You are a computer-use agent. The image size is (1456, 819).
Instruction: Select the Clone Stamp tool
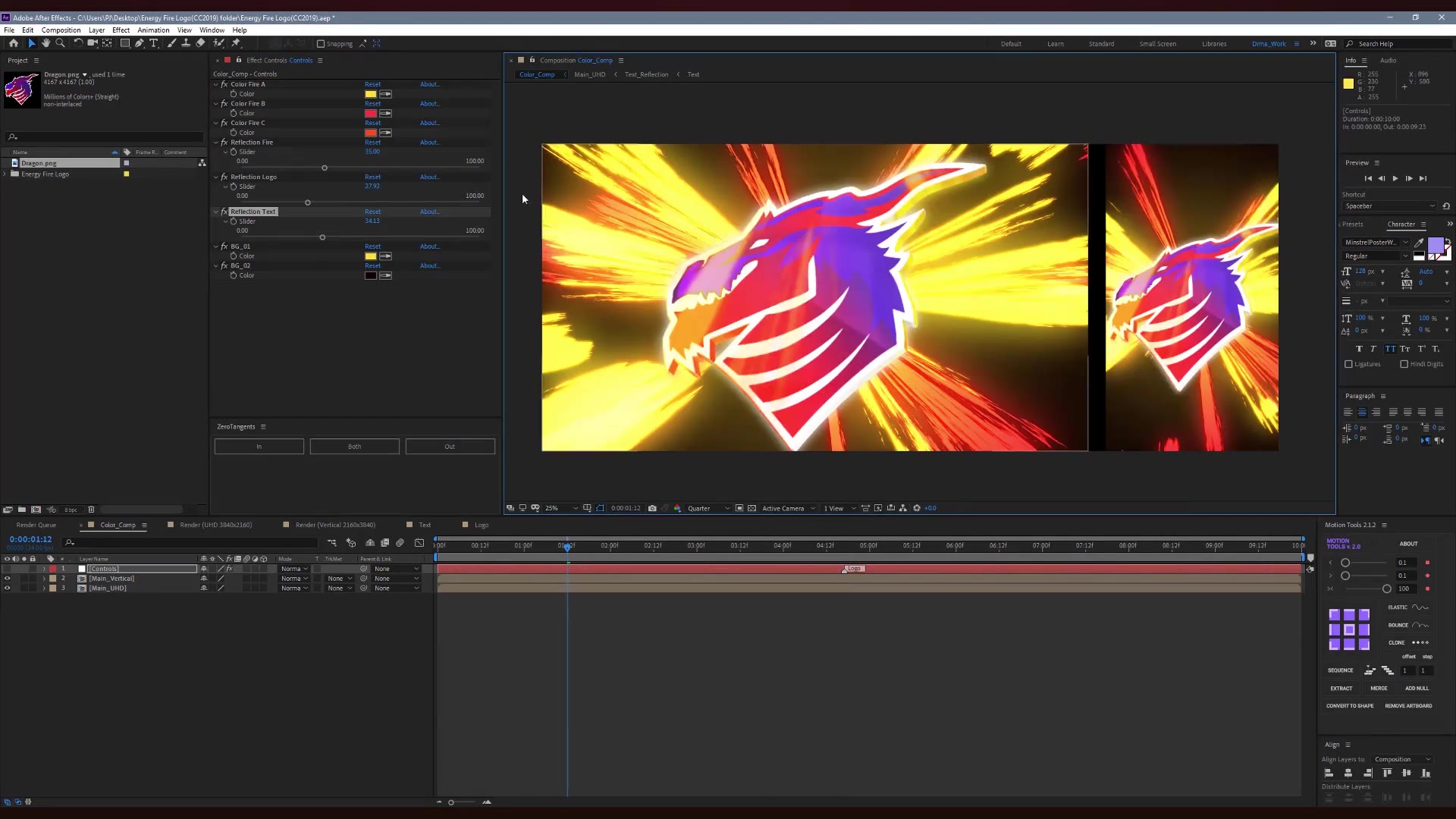tap(186, 43)
